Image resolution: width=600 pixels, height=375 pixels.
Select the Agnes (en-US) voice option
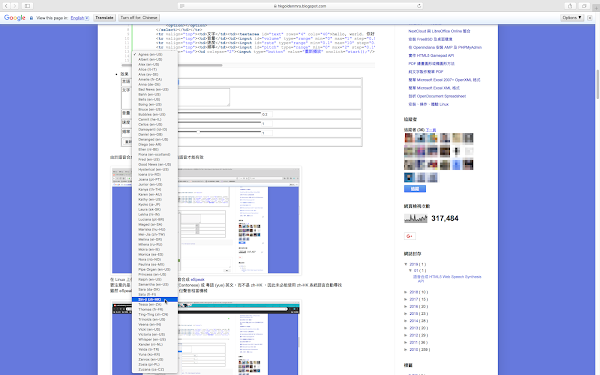[155, 54]
